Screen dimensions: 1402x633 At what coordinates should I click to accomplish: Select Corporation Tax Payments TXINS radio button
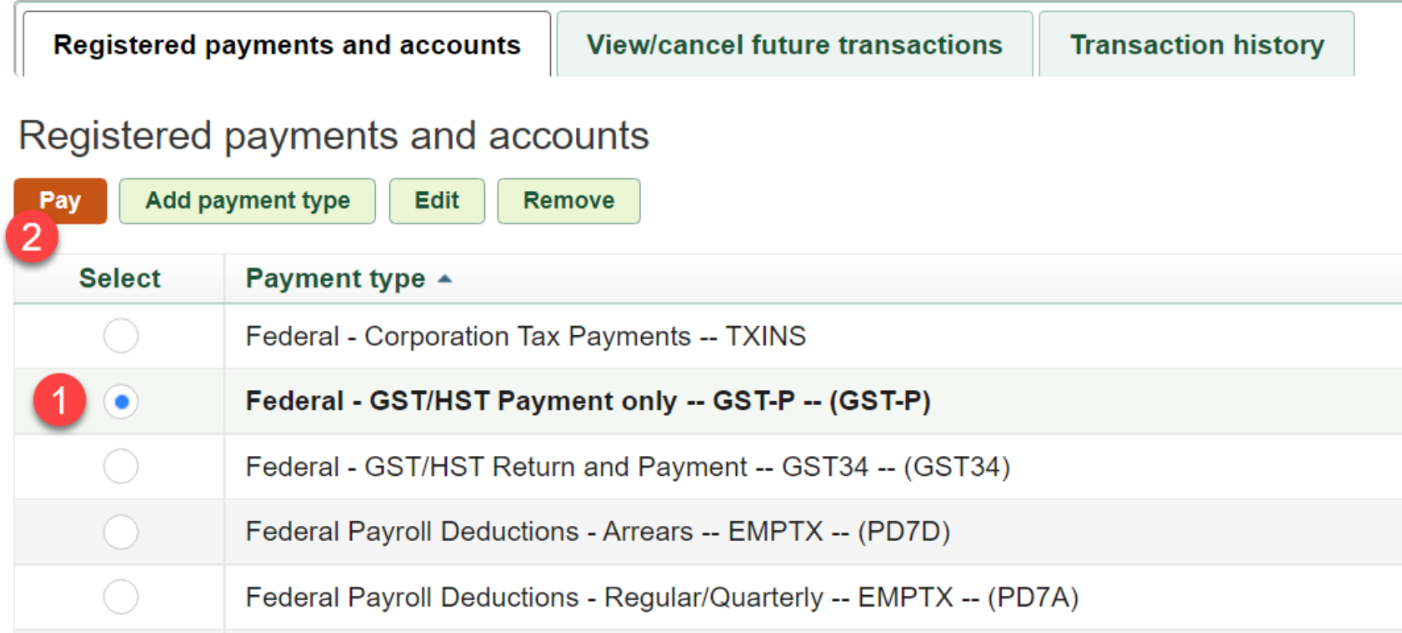tap(121, 337)
